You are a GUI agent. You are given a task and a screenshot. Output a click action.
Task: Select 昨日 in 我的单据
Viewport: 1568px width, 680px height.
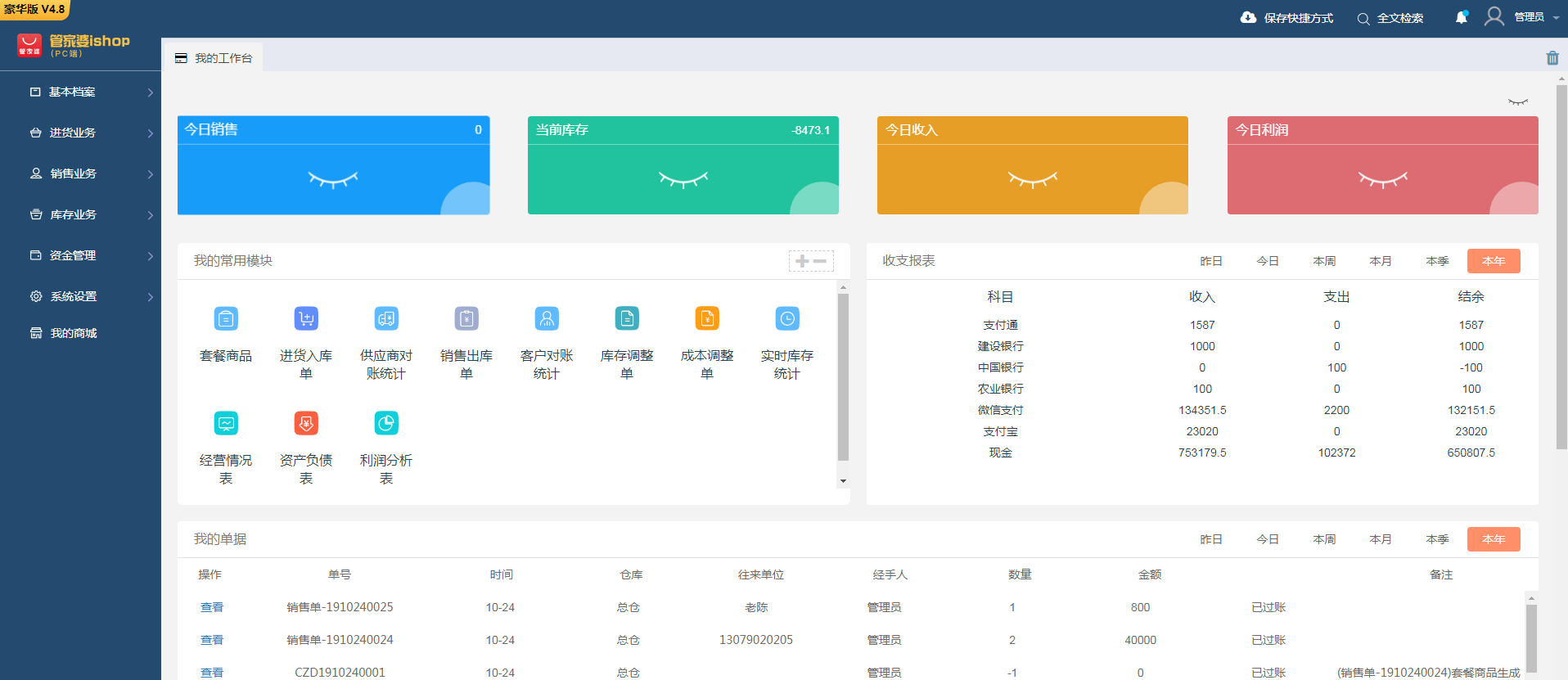click(x=1211, y=539)
